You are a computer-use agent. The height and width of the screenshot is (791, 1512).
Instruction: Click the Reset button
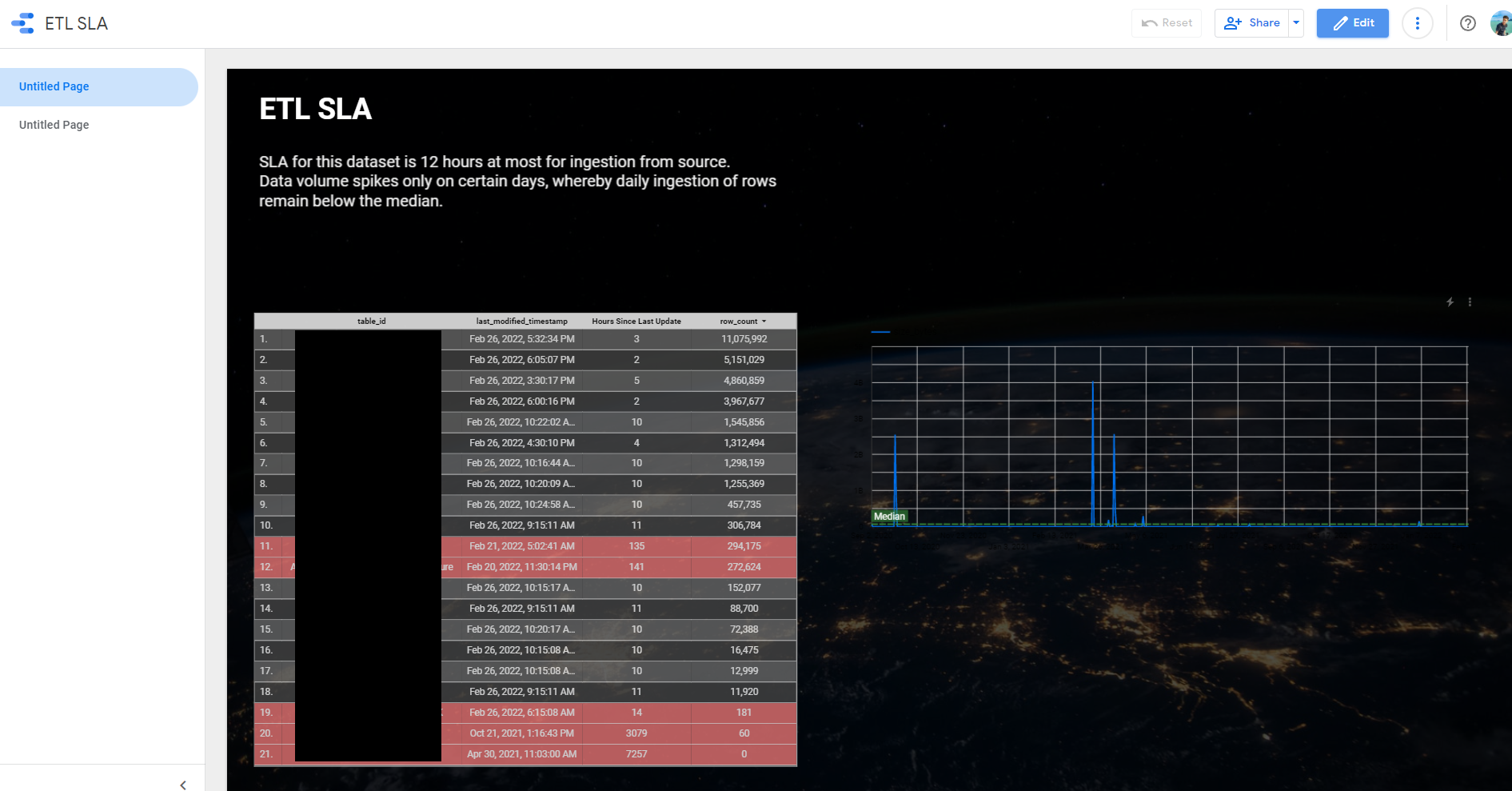[1167, 23]
